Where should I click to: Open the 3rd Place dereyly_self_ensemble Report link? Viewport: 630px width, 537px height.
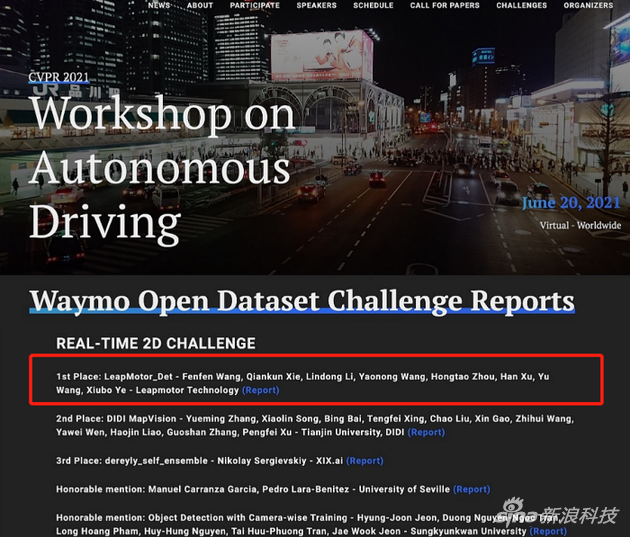point(365,461)
